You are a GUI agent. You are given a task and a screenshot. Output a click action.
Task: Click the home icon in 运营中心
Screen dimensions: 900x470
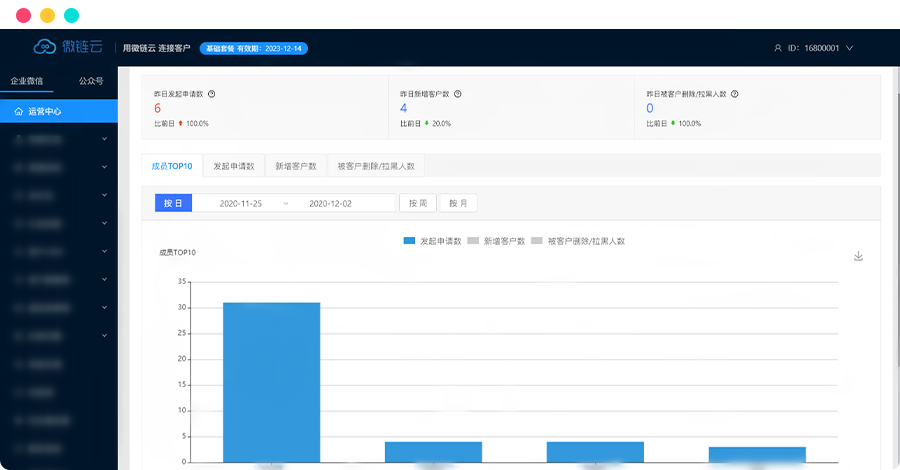tap(19, 112)
